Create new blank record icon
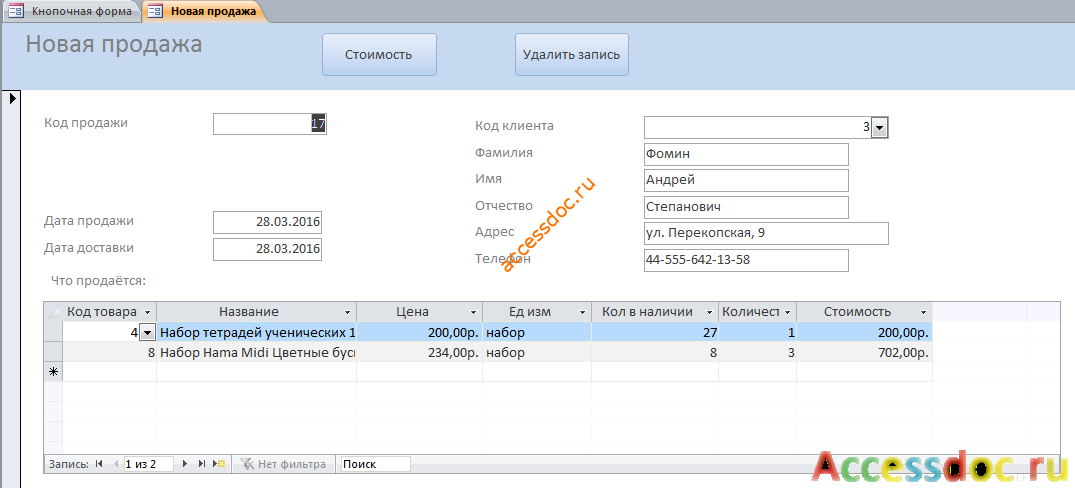 pos(219,464)
